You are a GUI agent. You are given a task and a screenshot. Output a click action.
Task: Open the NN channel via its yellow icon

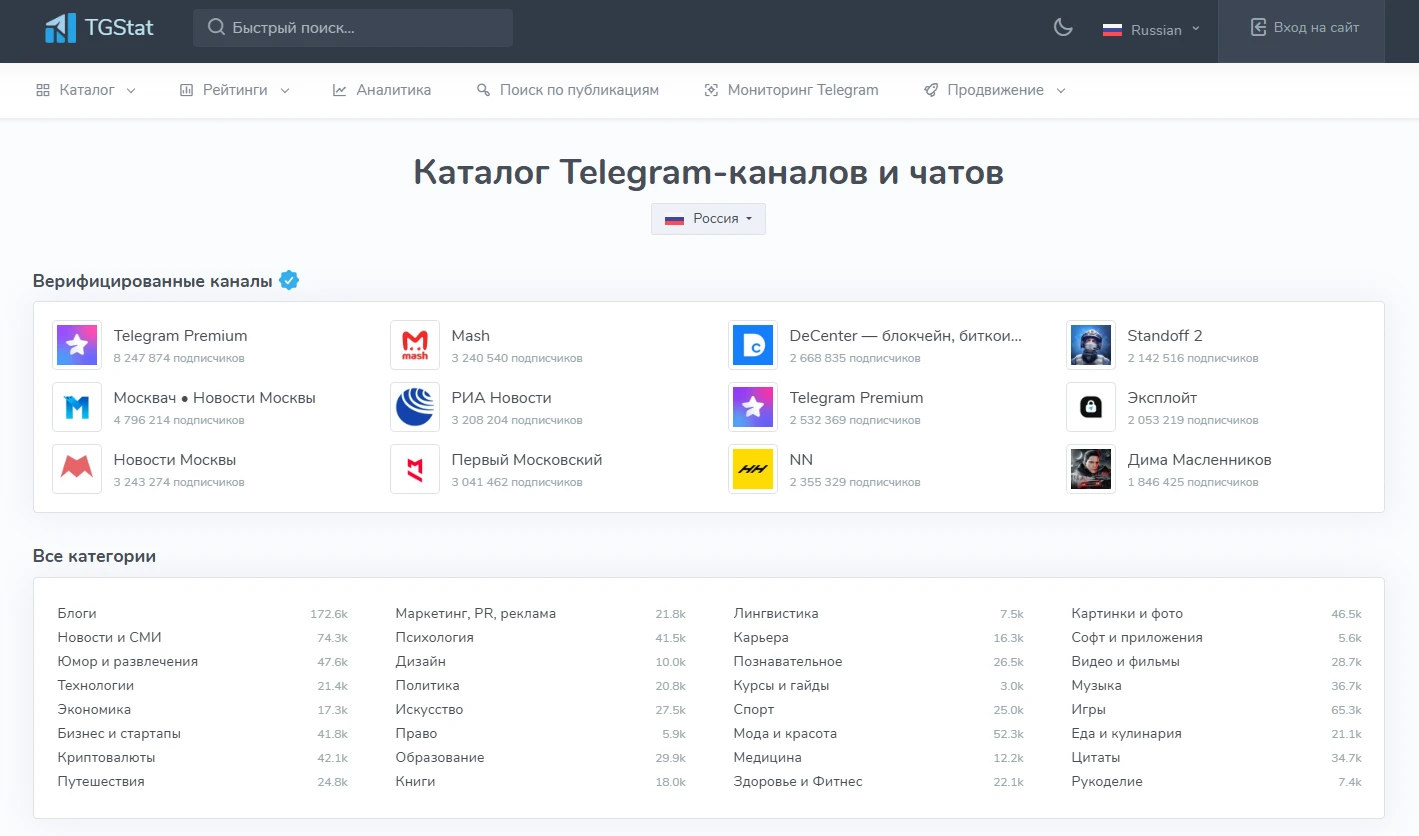point(752,469)
